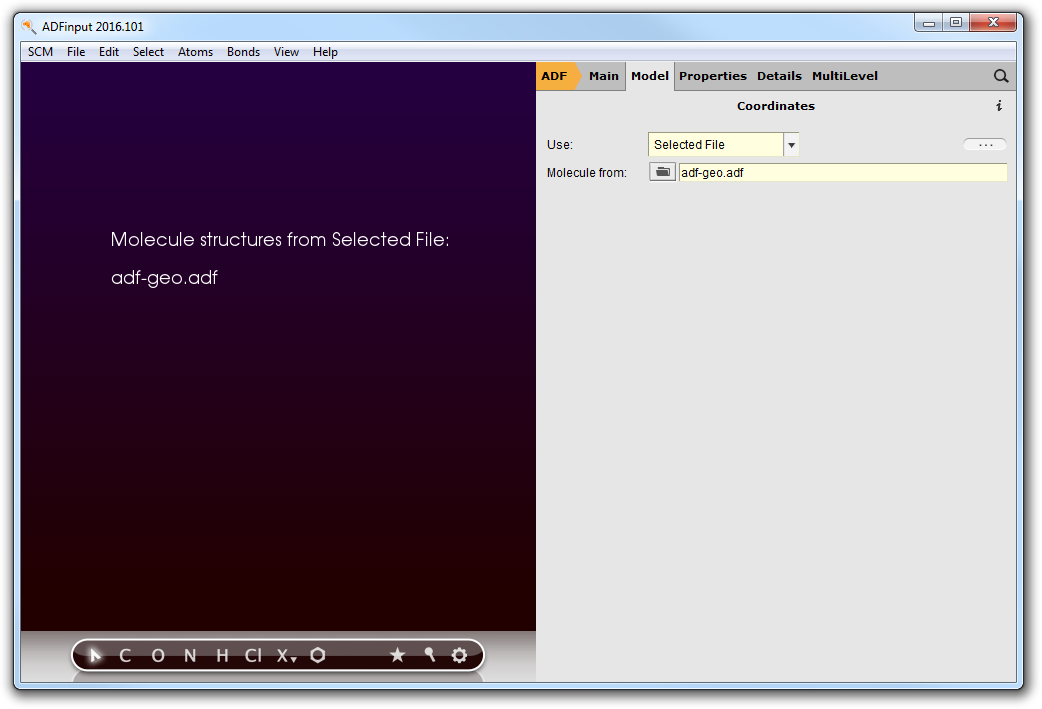
Task: Click the info icon beside Coordinates
Action: (x=999, y=106)
